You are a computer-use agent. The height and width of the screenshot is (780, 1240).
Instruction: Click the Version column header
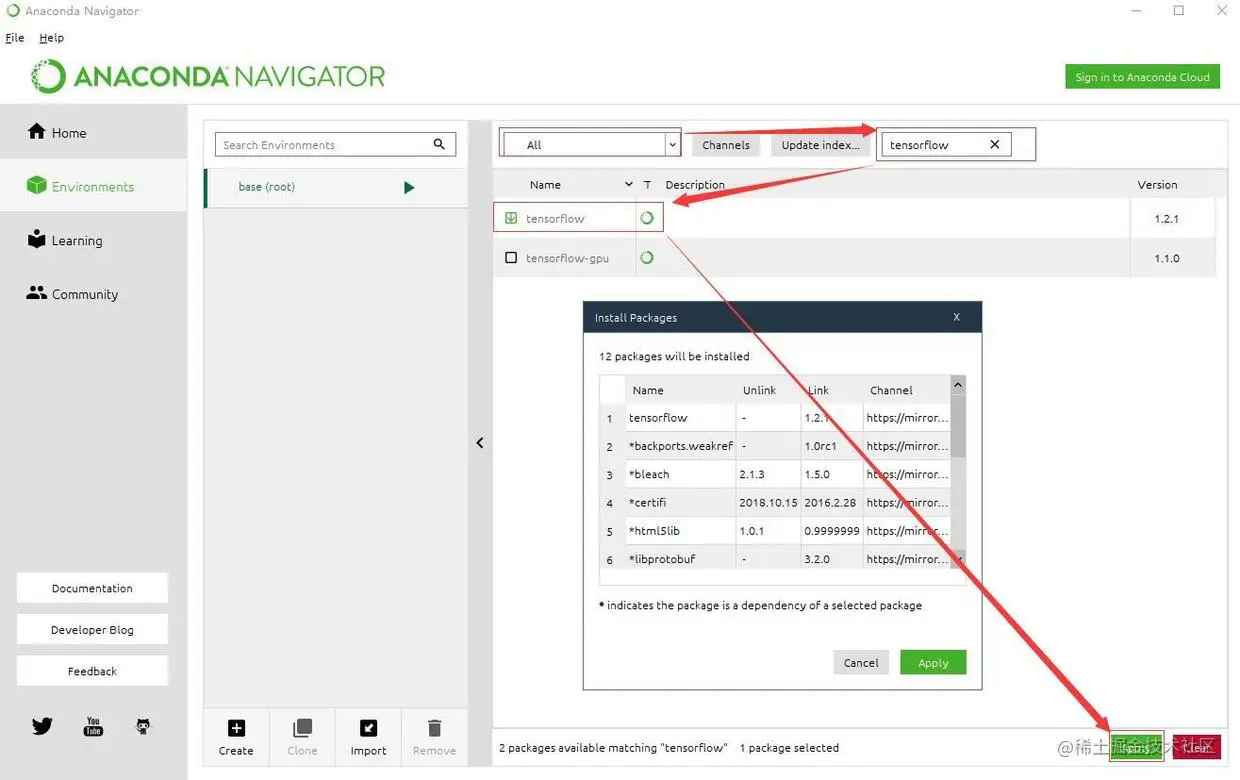click(x=1157, y=184)
